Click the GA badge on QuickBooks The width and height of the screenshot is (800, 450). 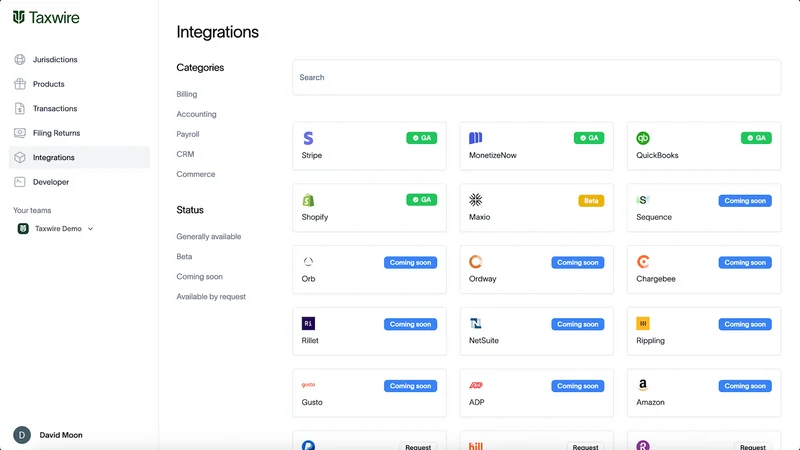[x=756, y=138]
